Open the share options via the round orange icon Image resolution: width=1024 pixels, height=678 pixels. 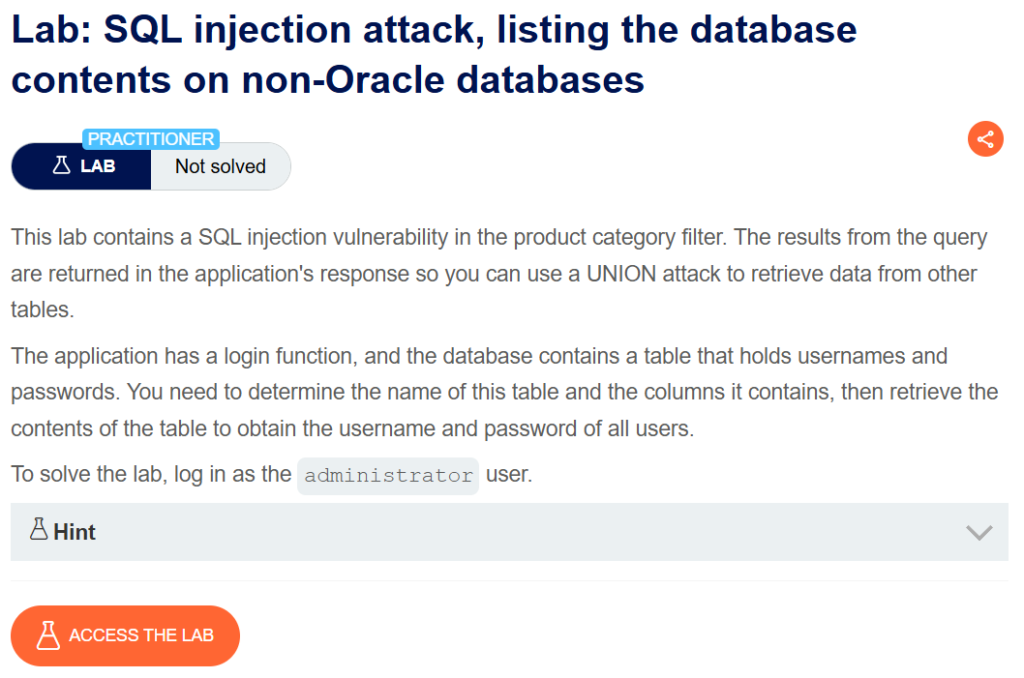986,139
